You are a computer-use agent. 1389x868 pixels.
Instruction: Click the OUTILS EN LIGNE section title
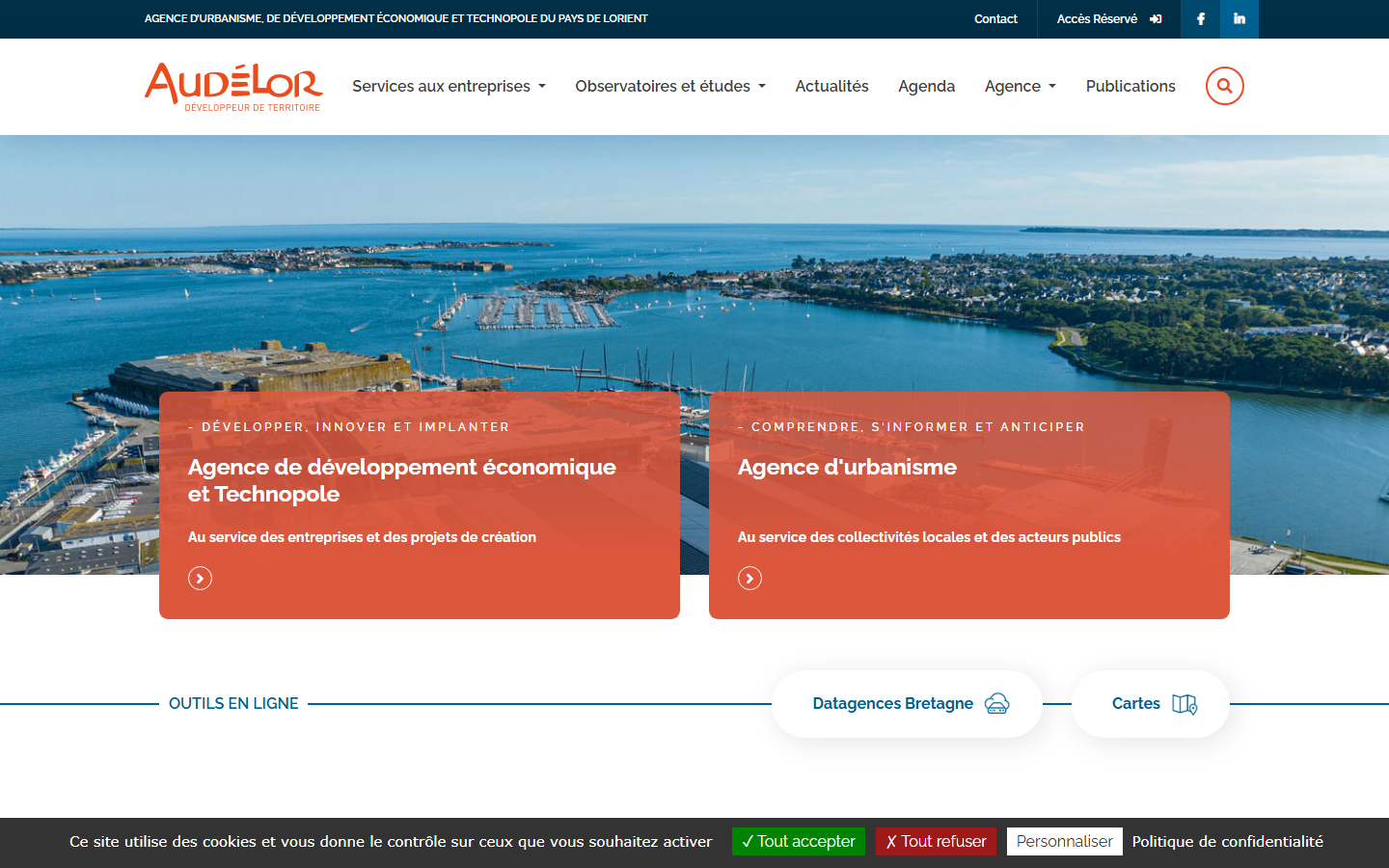[x=233, y=704]
